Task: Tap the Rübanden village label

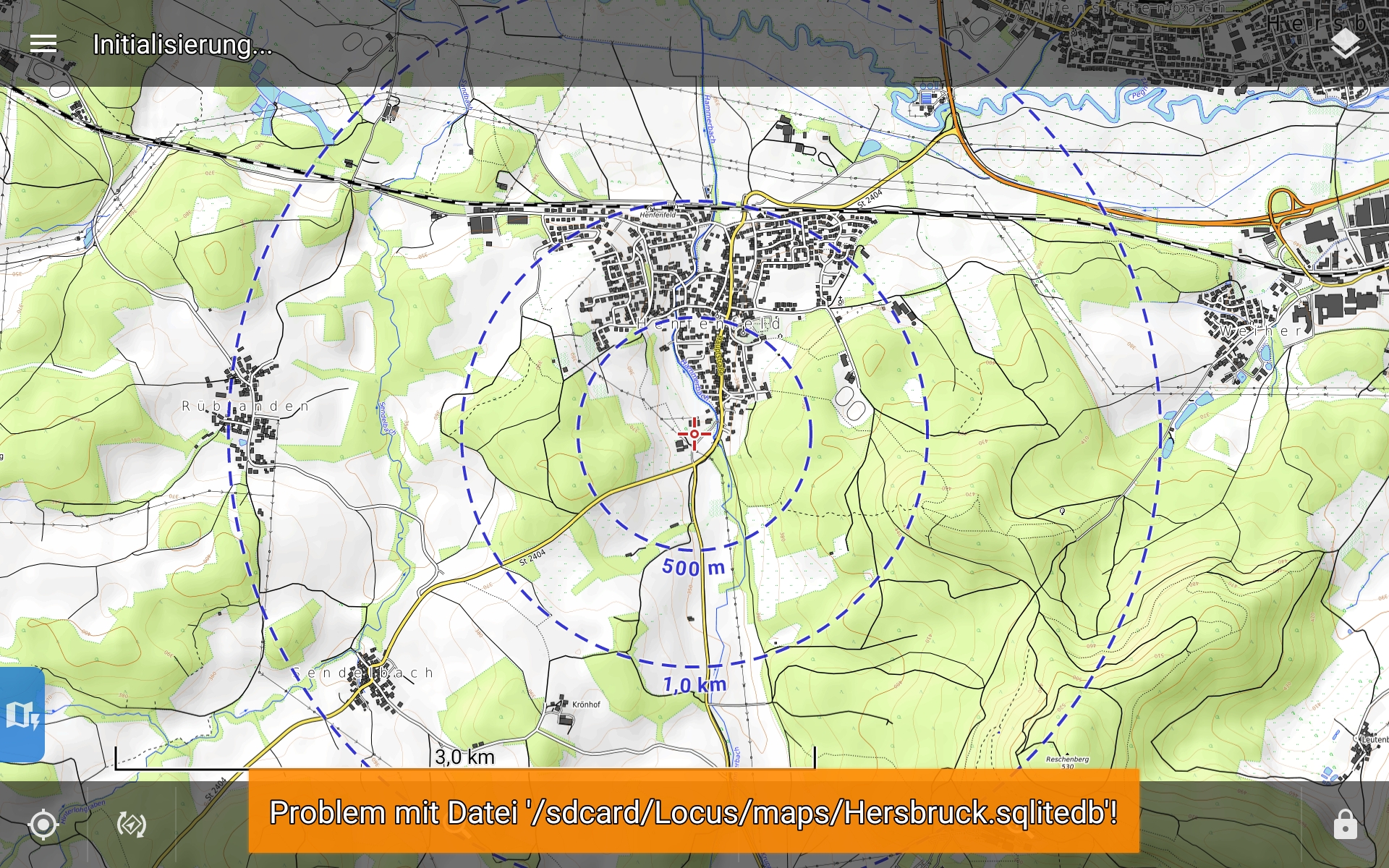Action: (245, 407)
